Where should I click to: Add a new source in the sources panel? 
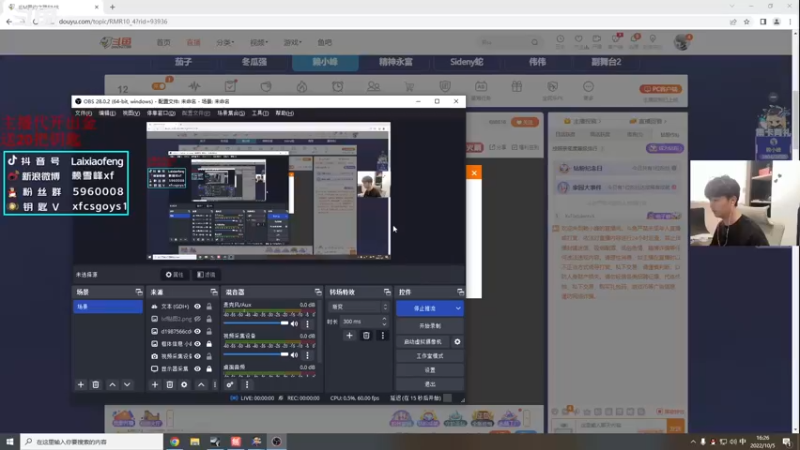[155, 385]
